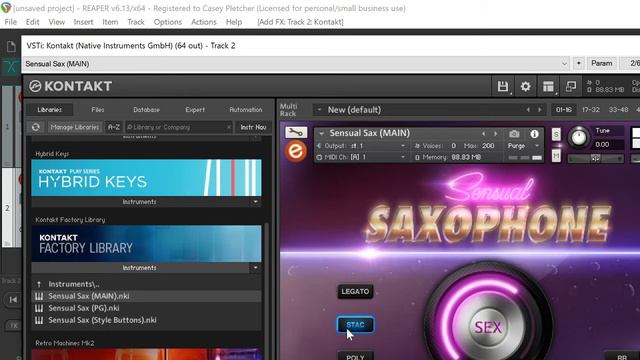Click REAPER go-to-start transport button
The height and width of the screenshot is (360, 640).
pos(13,300)
